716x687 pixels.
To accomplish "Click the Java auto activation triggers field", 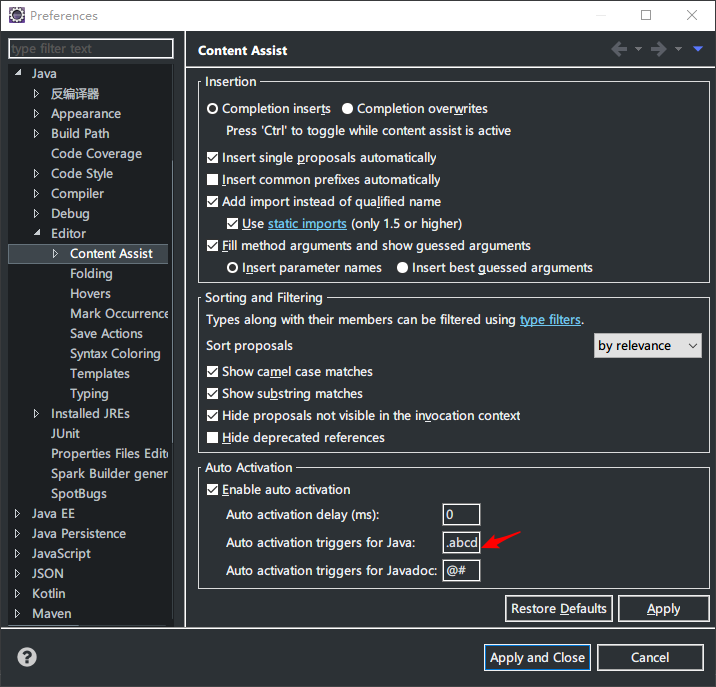I will 462,543.
